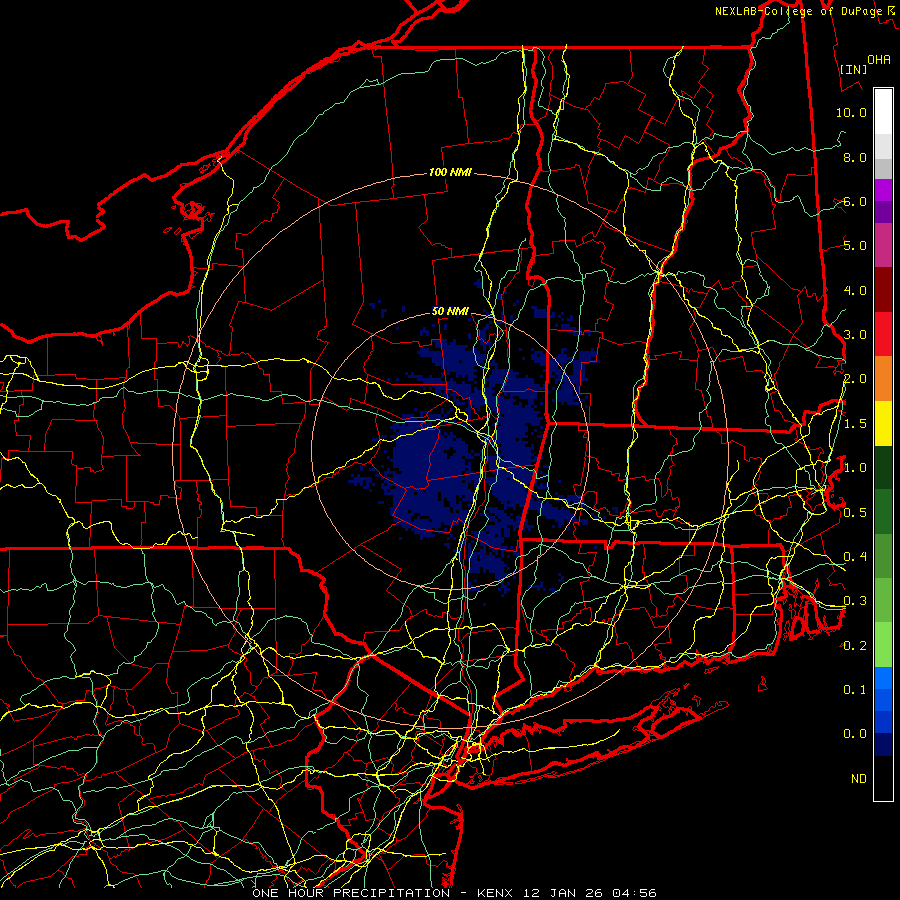This screenshot has width=900, height=900.
Task: Click the '0.5' legend value
Action: coord(855,513)
